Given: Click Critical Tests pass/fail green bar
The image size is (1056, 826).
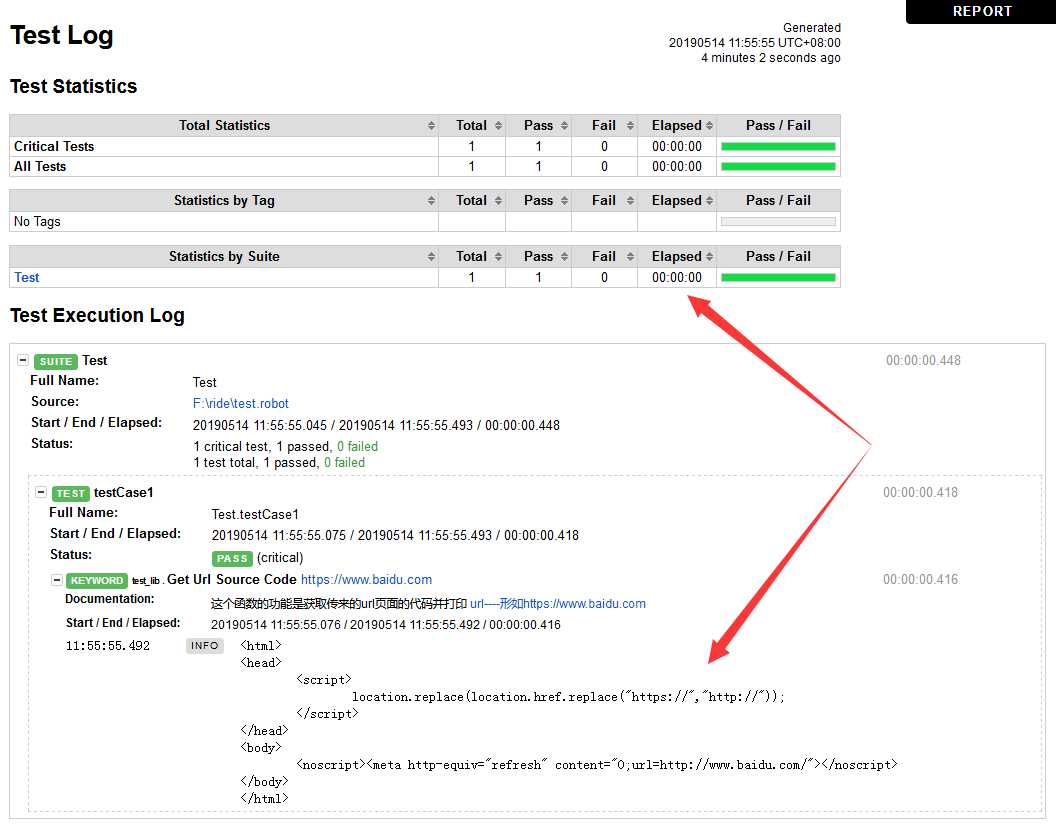Looking at the screenshot, I should point(778,147).
